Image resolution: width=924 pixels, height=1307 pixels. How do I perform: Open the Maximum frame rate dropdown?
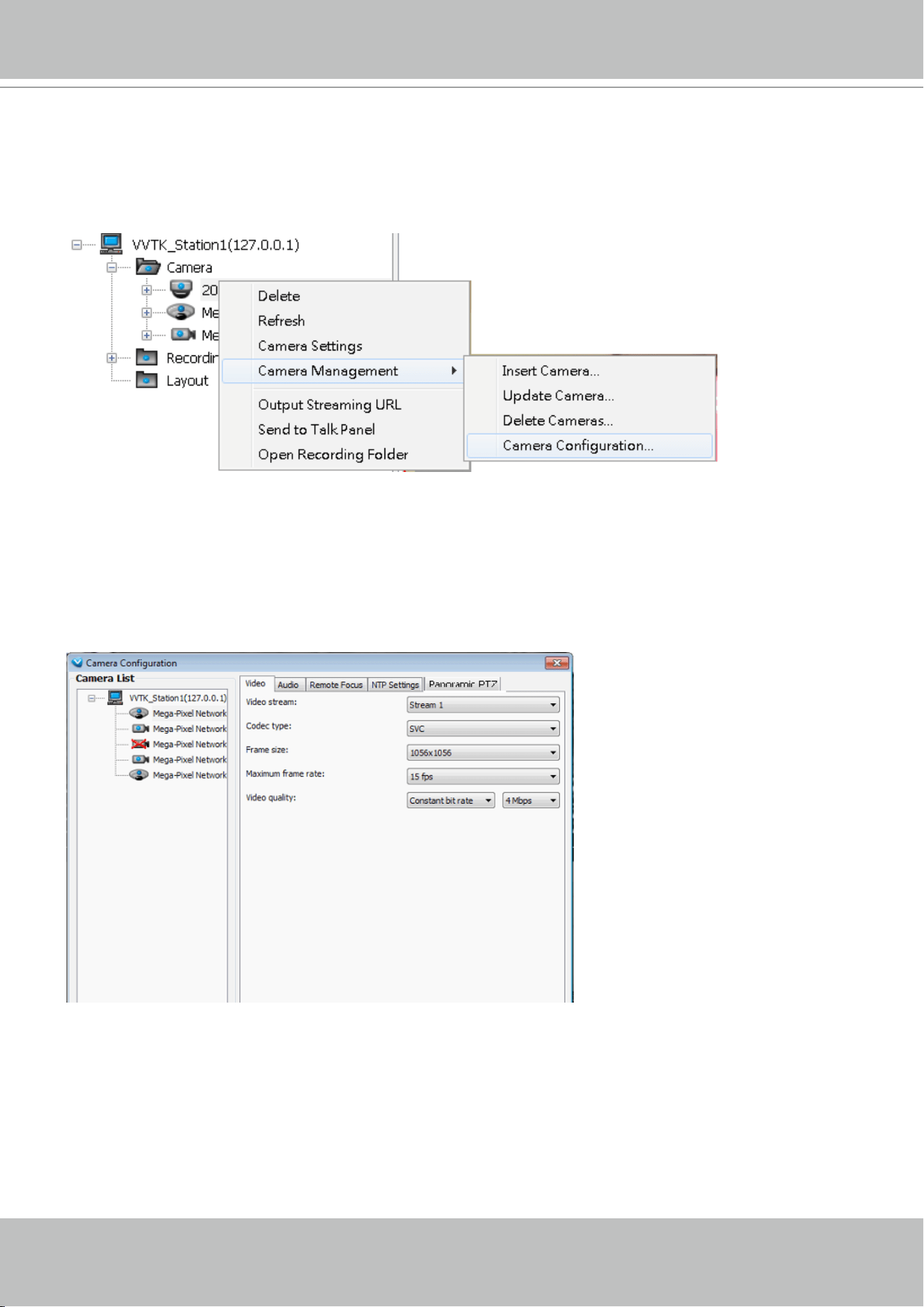point(483,776)
